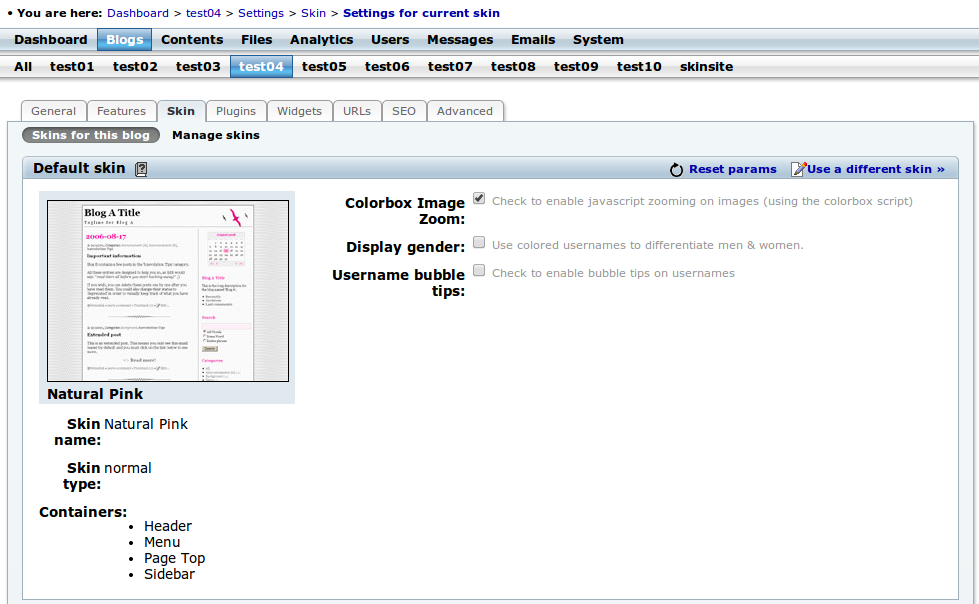Switch to the SEO tab
979x604 pixels.
coord(404,111)
